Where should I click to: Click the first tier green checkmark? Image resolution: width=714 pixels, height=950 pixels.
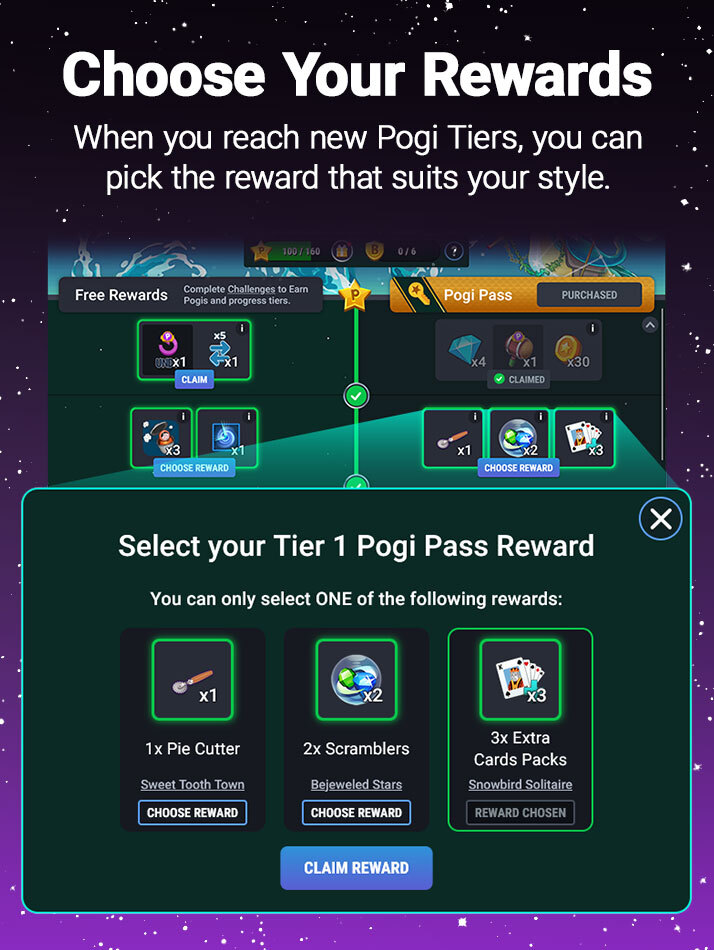tap(356, 396)
